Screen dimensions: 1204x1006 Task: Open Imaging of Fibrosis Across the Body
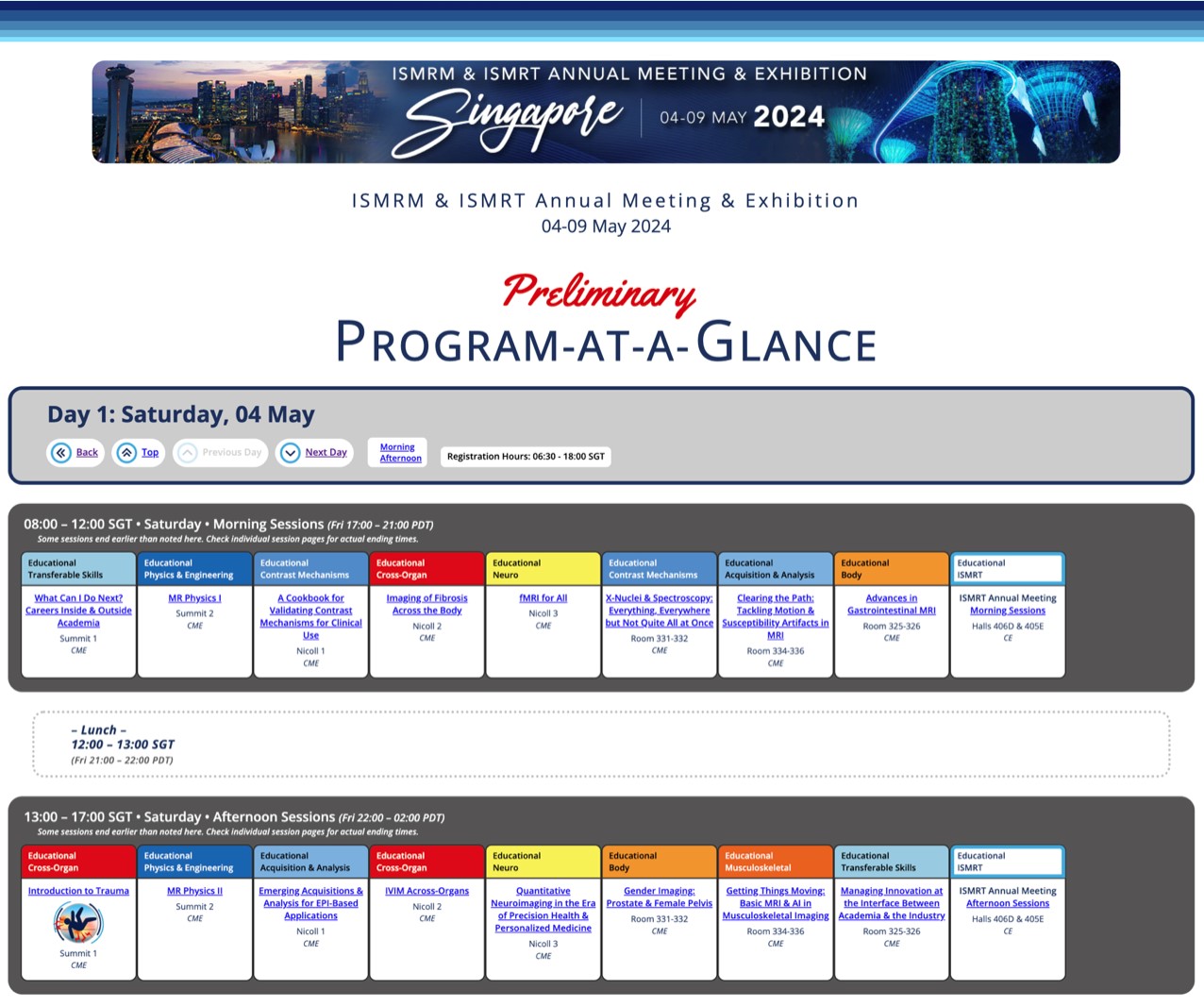point(426,604)
